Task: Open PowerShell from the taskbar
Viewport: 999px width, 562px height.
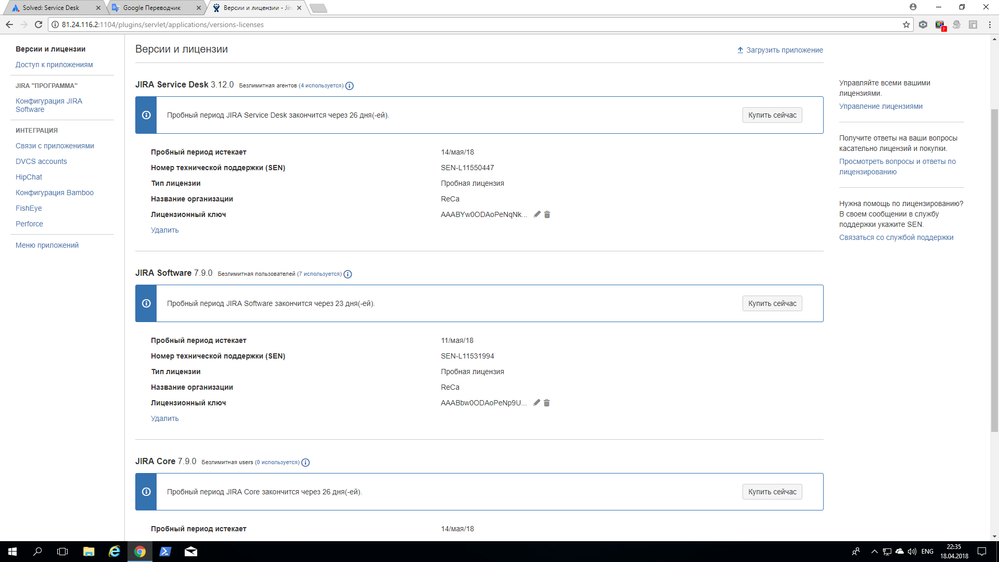Action: (x=165, y=552)
